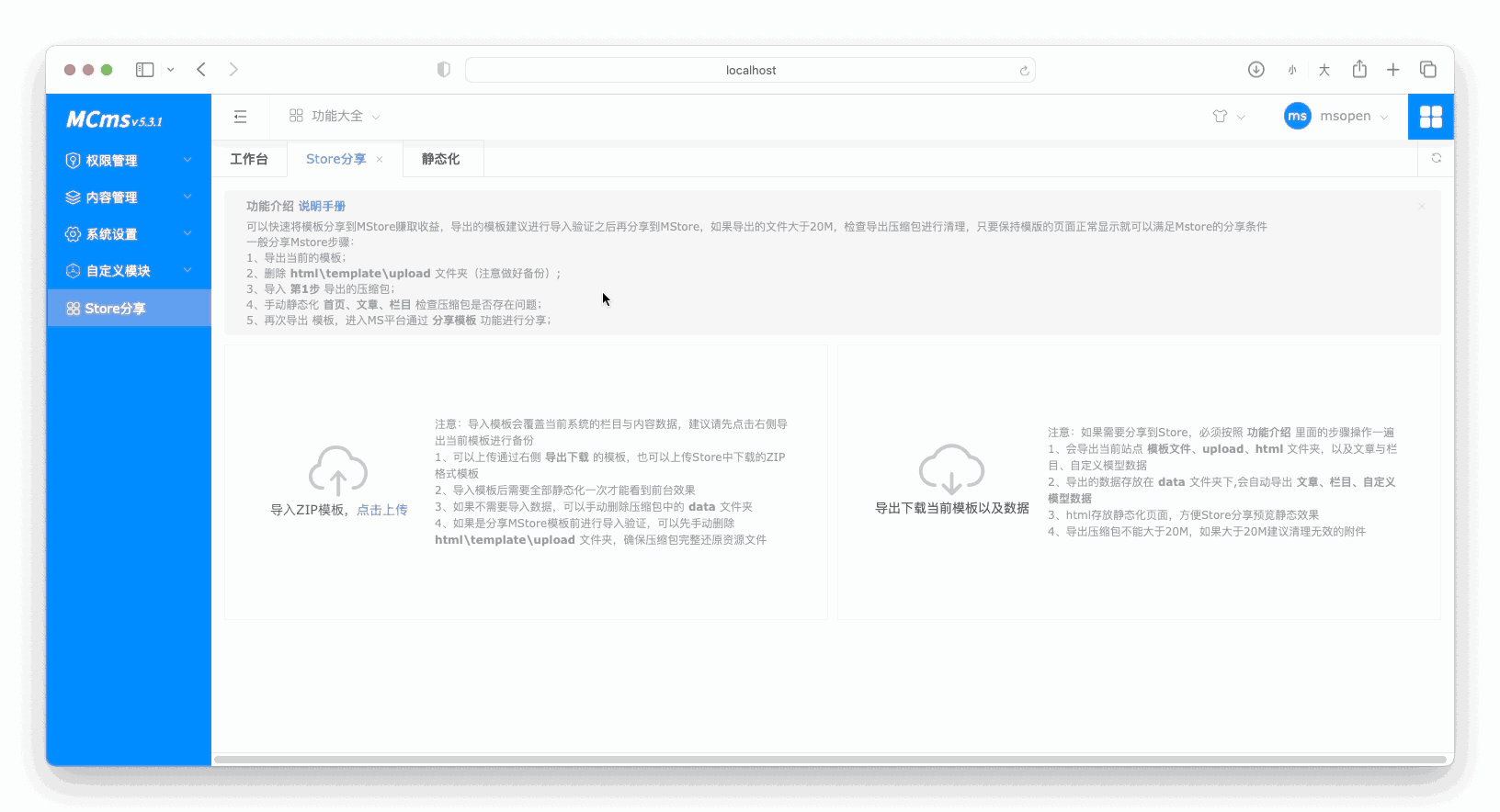Toggle the browser sidebar panel button
This screenshot has width=1500, height=812.
[x=145, y=70]
